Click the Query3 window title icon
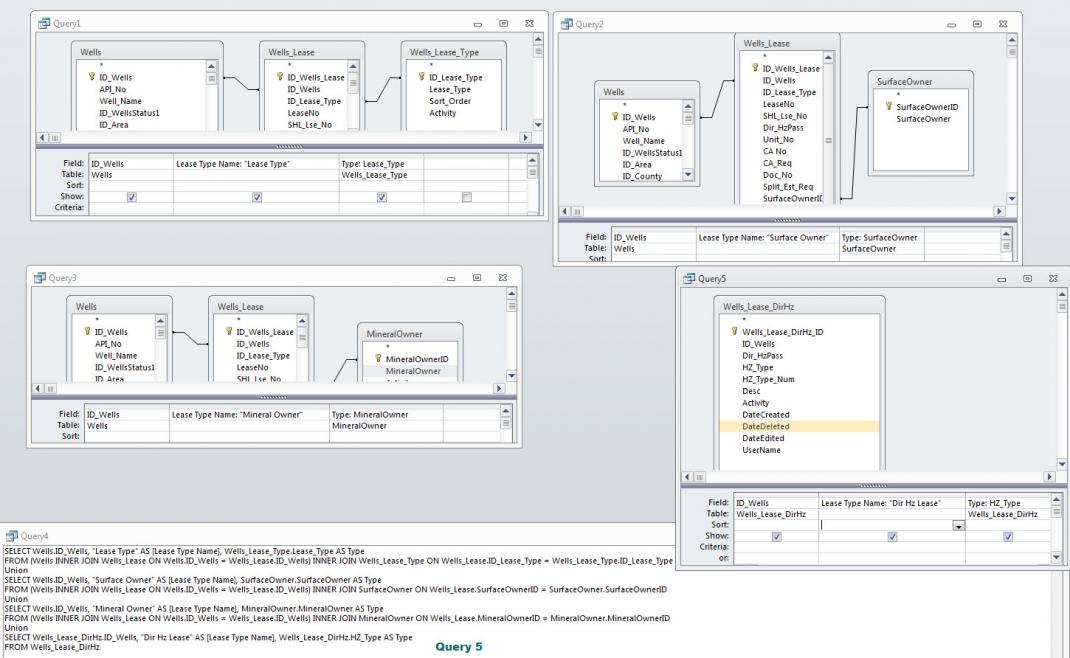The image size is (1070, 658). point(41,277)
